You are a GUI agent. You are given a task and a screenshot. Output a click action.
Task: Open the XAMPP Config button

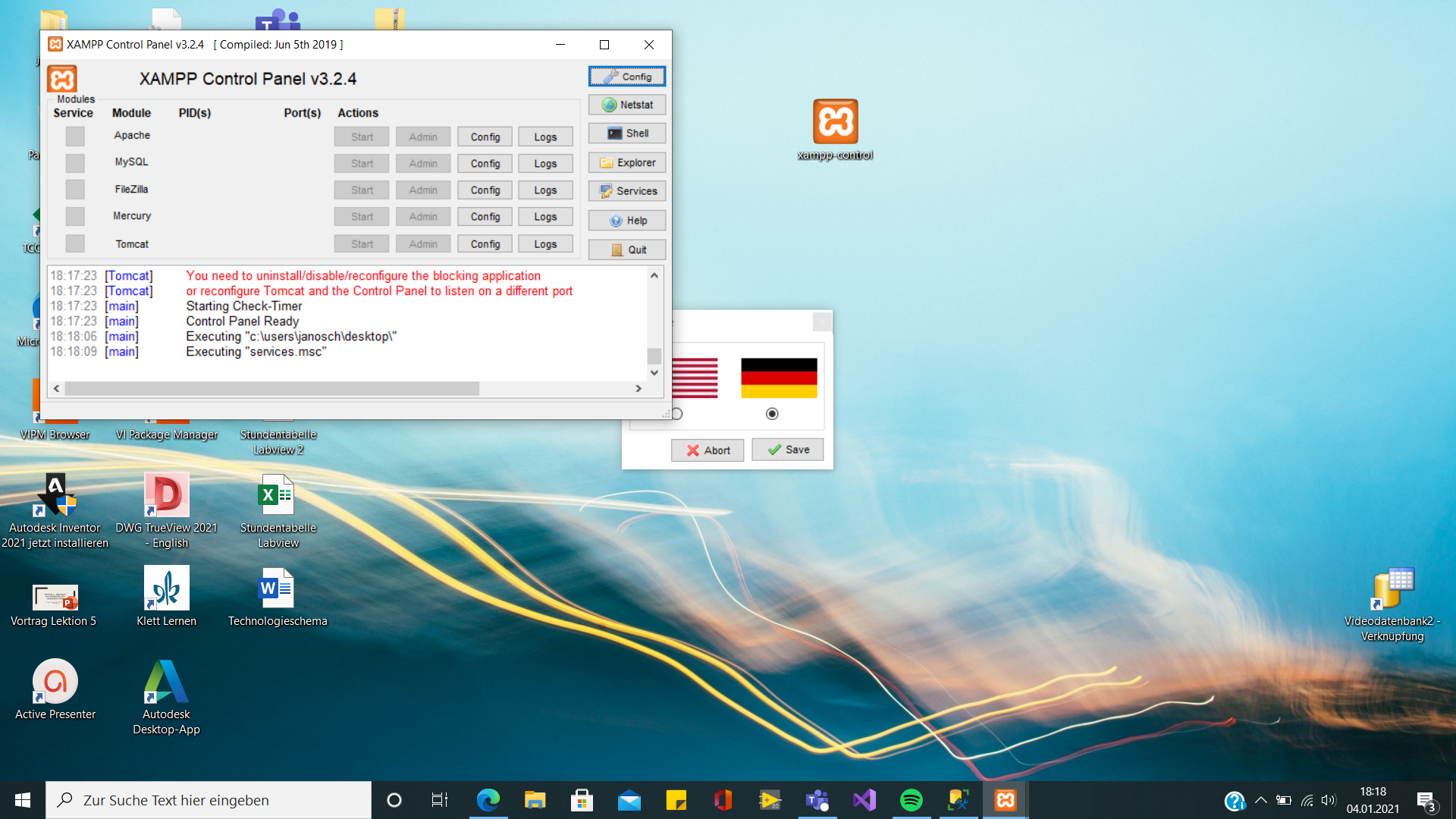pos(627,77)
